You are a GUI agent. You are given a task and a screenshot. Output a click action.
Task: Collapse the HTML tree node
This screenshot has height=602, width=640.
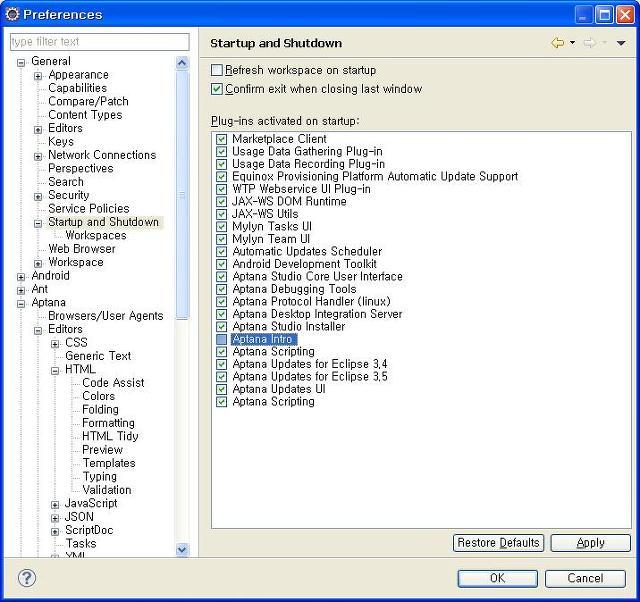[55, 371]
